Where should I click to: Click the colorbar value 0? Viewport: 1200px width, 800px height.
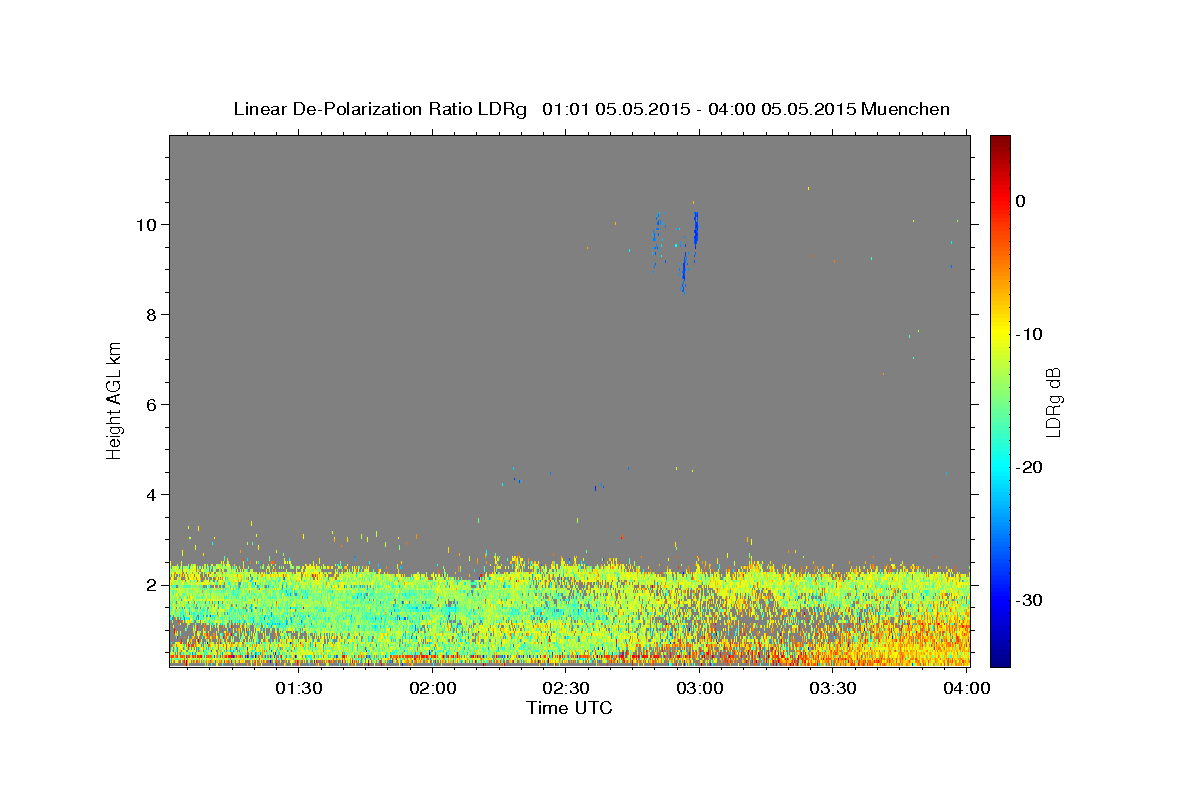point(1020,201)
